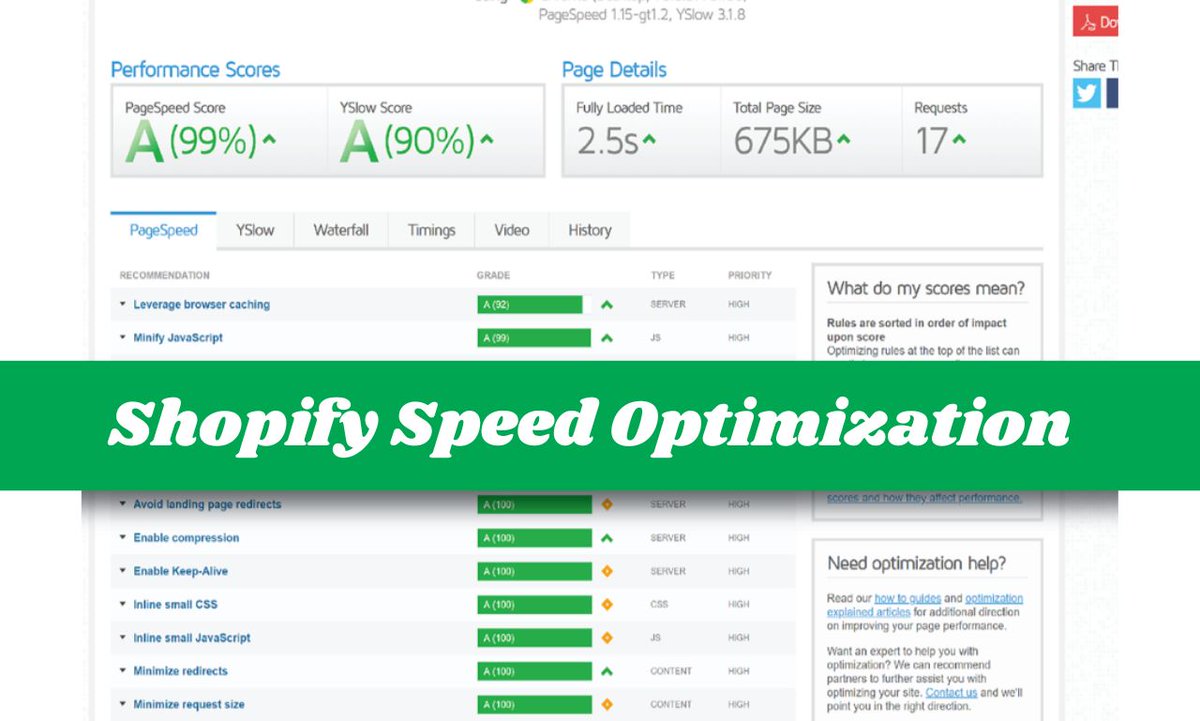Open Minimize redirects recommendation
1200x721 pixels.
180,671
